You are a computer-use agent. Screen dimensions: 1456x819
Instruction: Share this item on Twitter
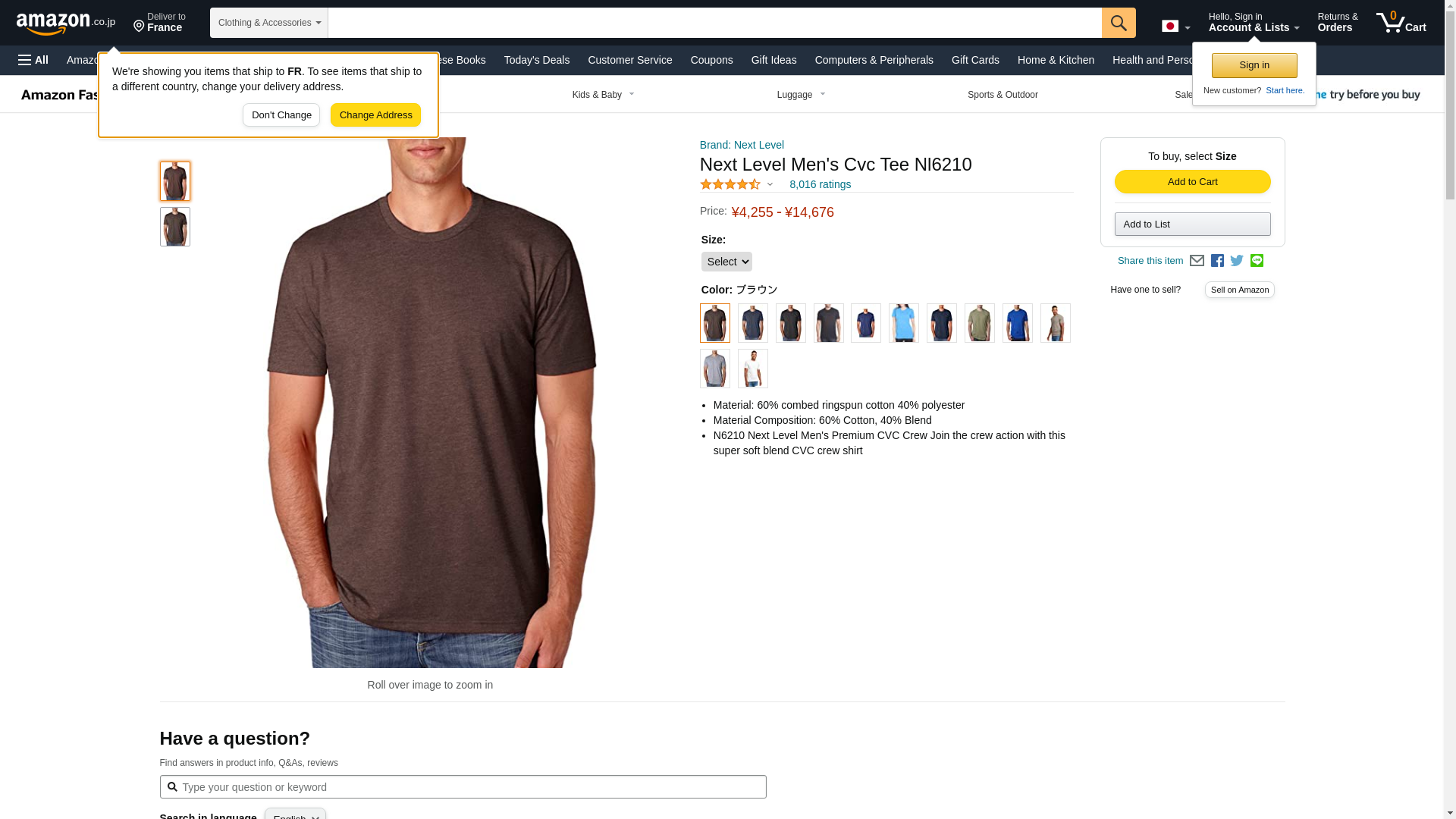1237,261
